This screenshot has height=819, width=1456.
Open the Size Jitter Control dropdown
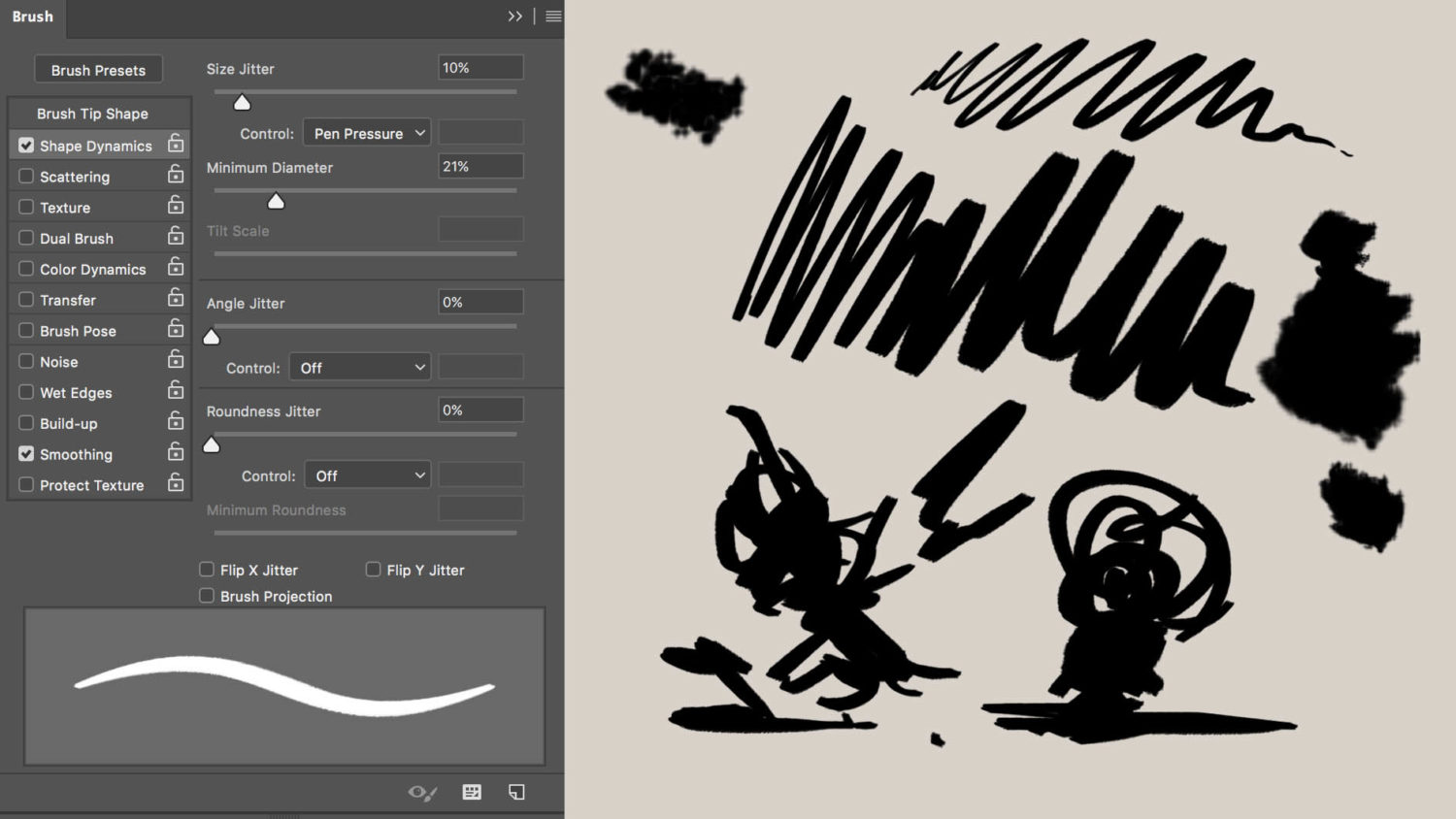[366, 132]
